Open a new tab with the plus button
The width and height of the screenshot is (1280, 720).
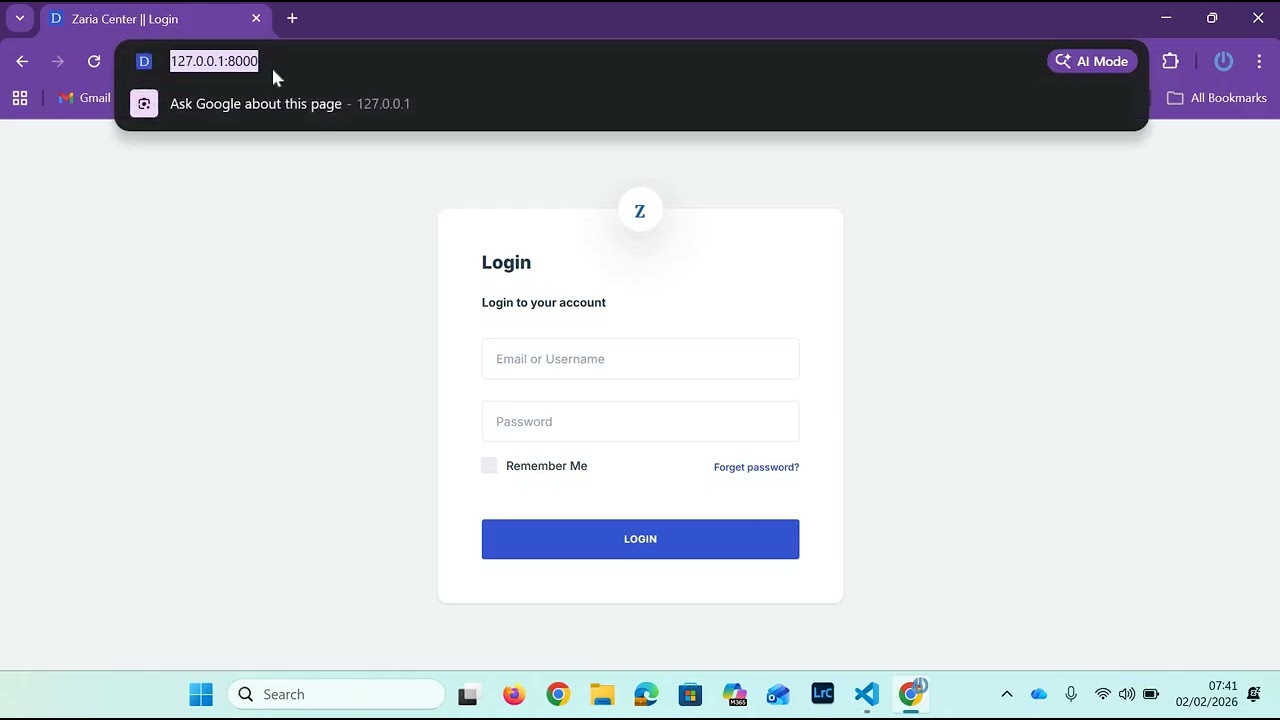pos(292,18)
